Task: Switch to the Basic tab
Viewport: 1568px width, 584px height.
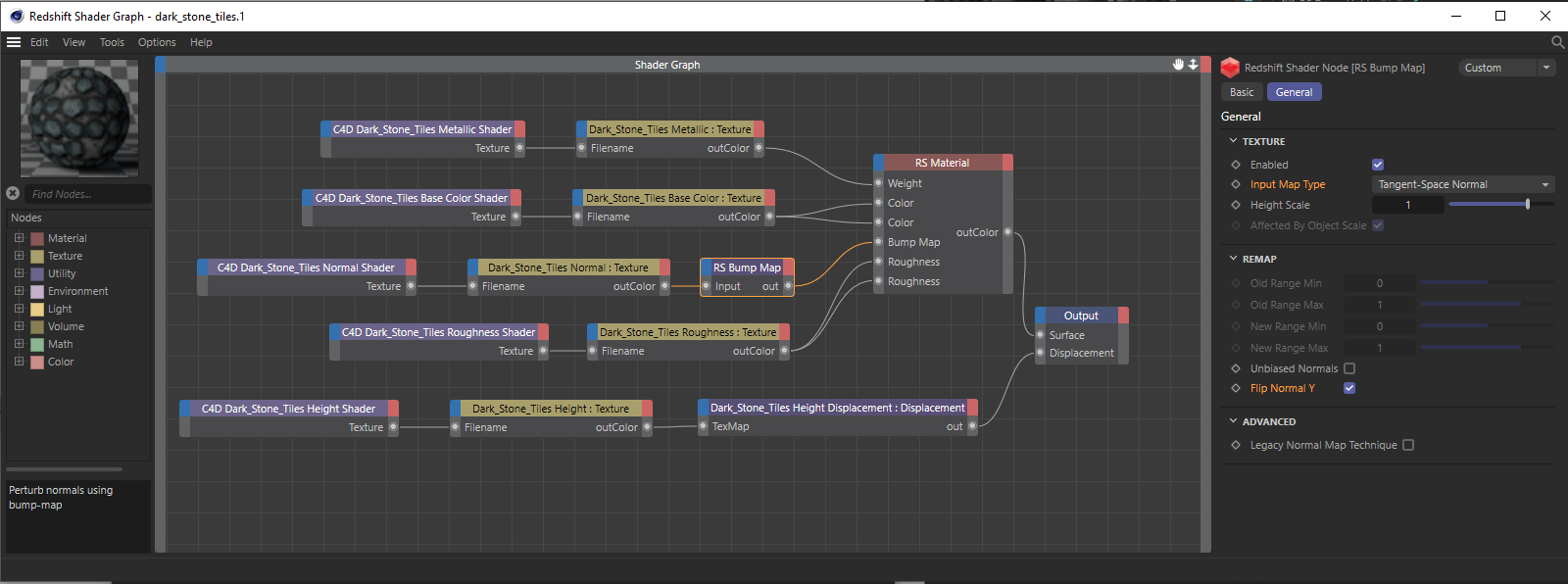Action: coord(1242,92)
